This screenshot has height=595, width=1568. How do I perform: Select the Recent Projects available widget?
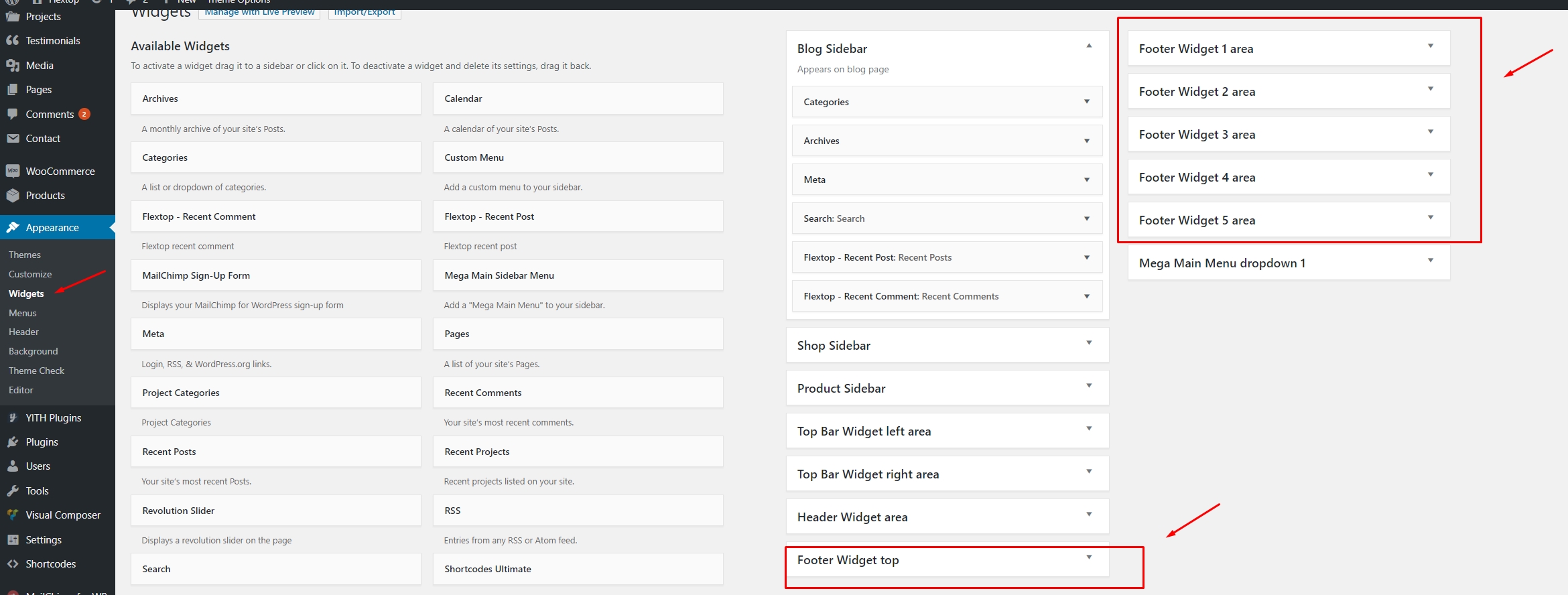(578, 452)
